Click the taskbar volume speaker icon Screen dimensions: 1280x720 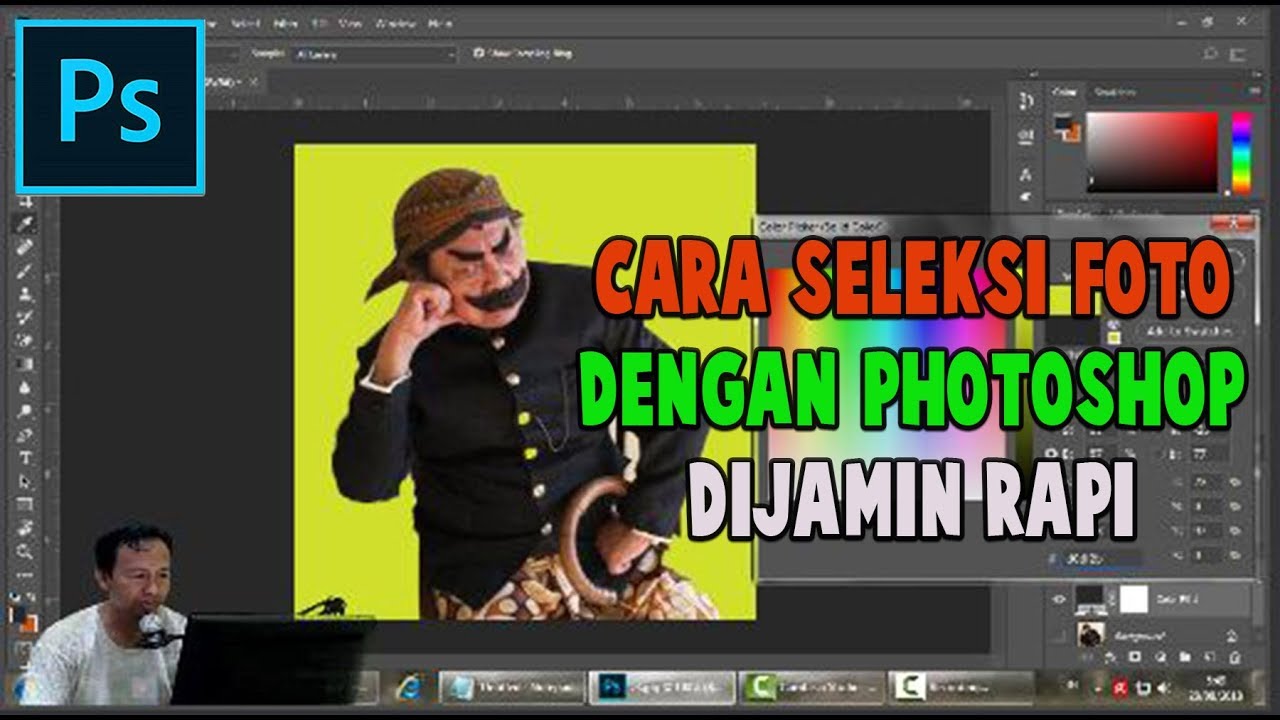point(1162,688)
